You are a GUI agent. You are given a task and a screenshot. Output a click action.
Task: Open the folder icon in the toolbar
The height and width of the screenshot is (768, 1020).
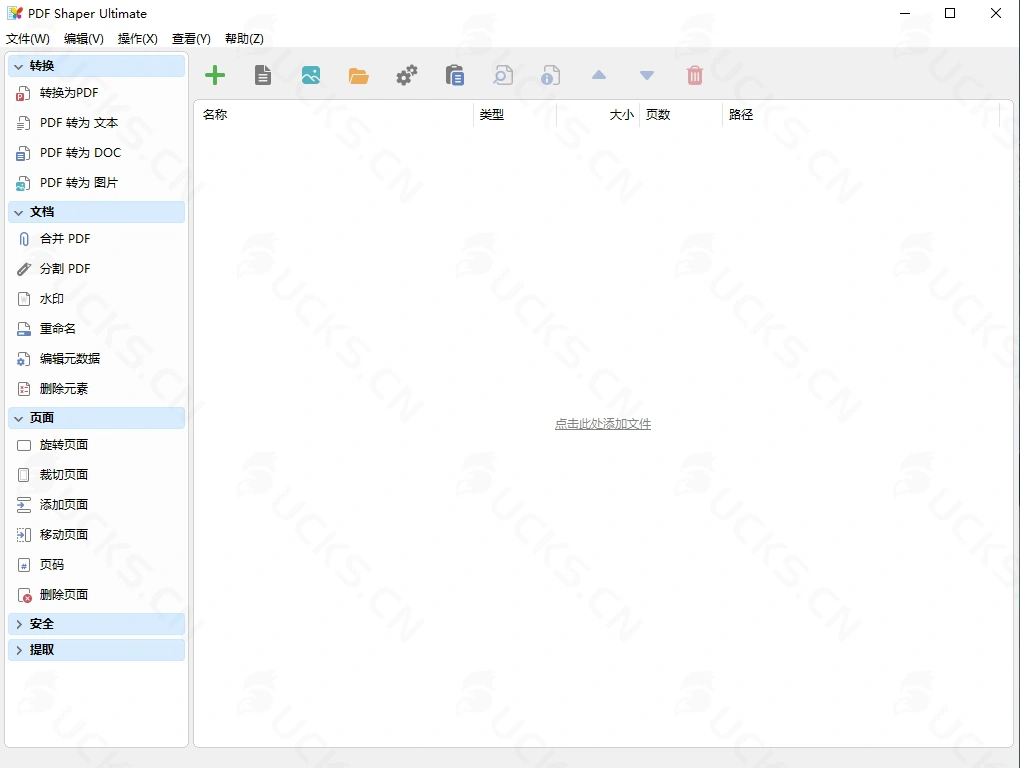pos(358,74)
